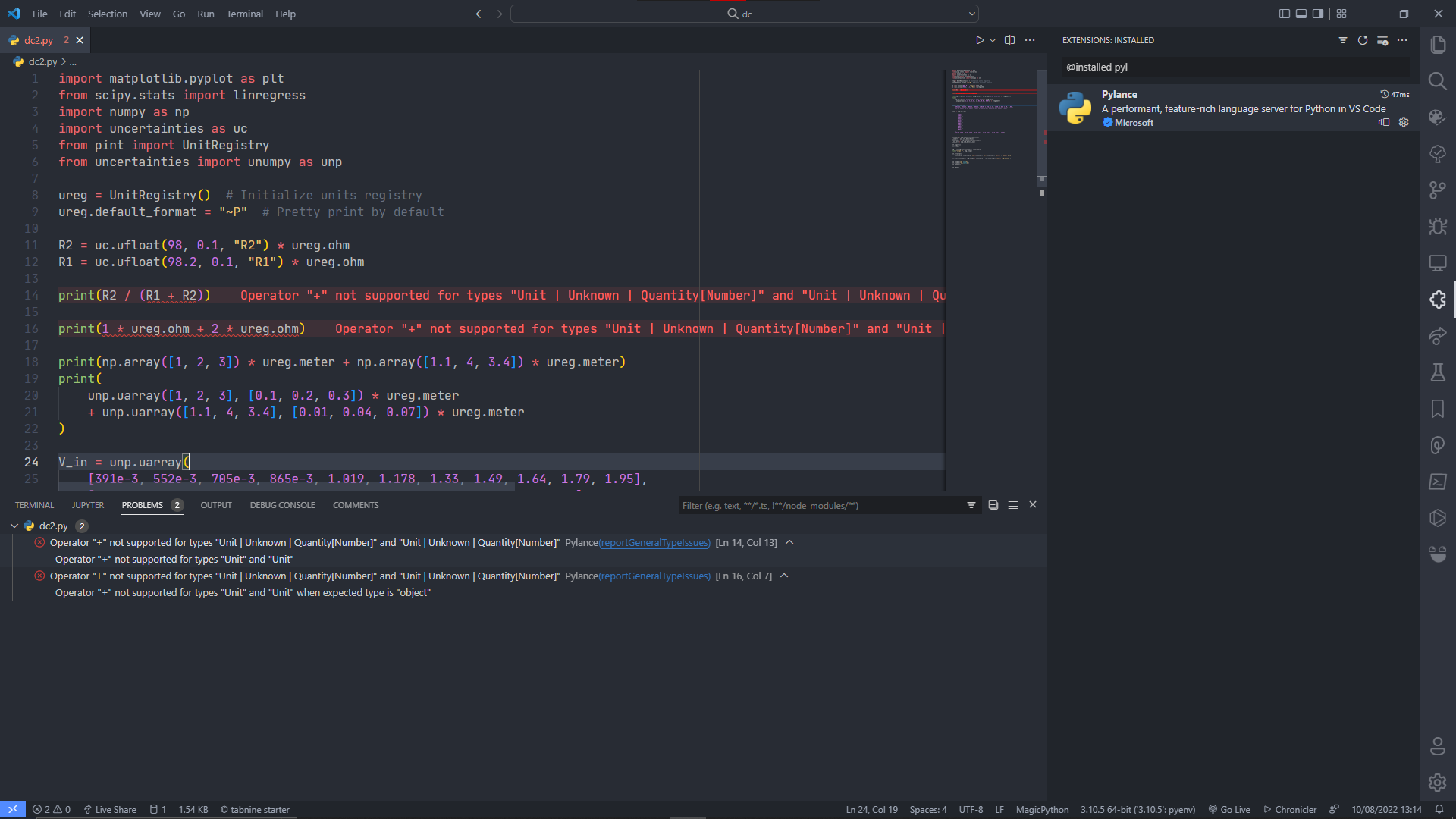This screenshot has height=819, width=1456.
Task: Toggle the secondary side bar
Action: coord(1319,13)
